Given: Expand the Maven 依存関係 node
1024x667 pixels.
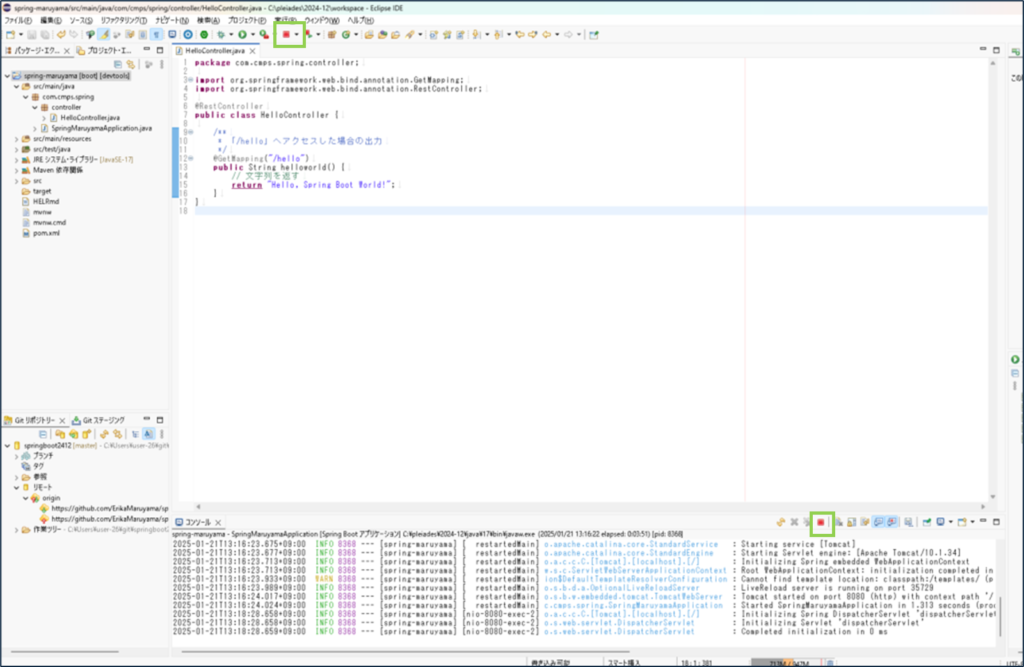Looking at the screenshot, I should tap(17, 170).
